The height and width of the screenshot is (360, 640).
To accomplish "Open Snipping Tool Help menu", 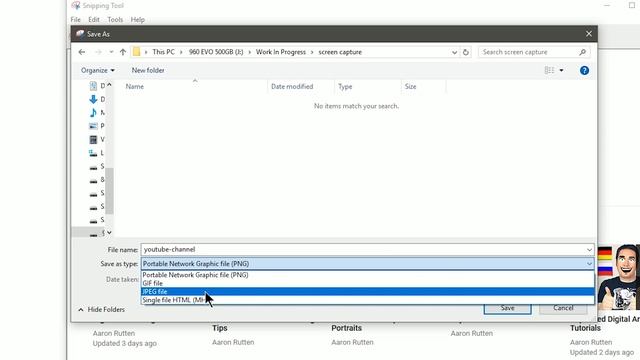I will (x=138, y=20).
